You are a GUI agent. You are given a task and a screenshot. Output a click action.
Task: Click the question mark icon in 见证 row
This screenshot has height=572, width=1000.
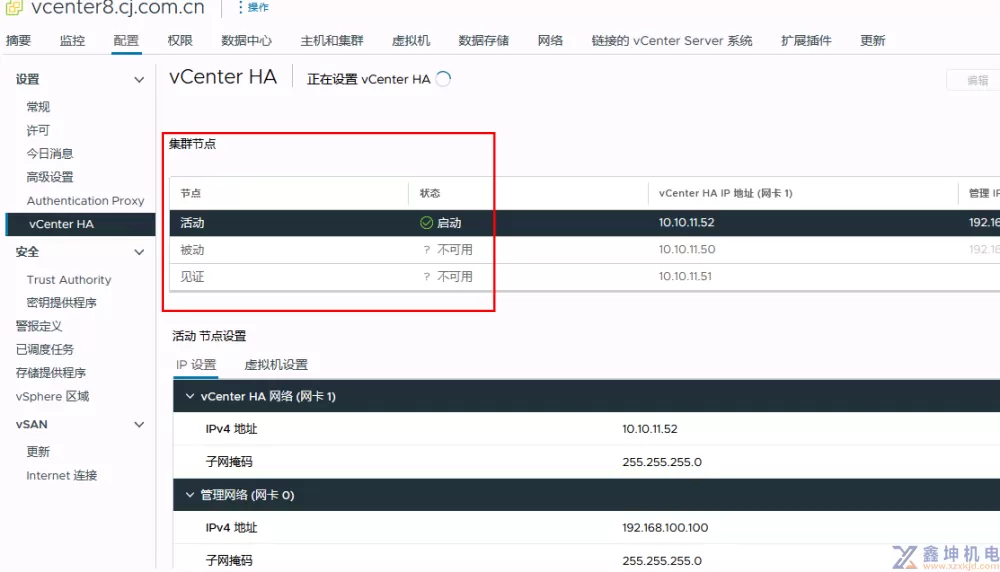(427, 277)
